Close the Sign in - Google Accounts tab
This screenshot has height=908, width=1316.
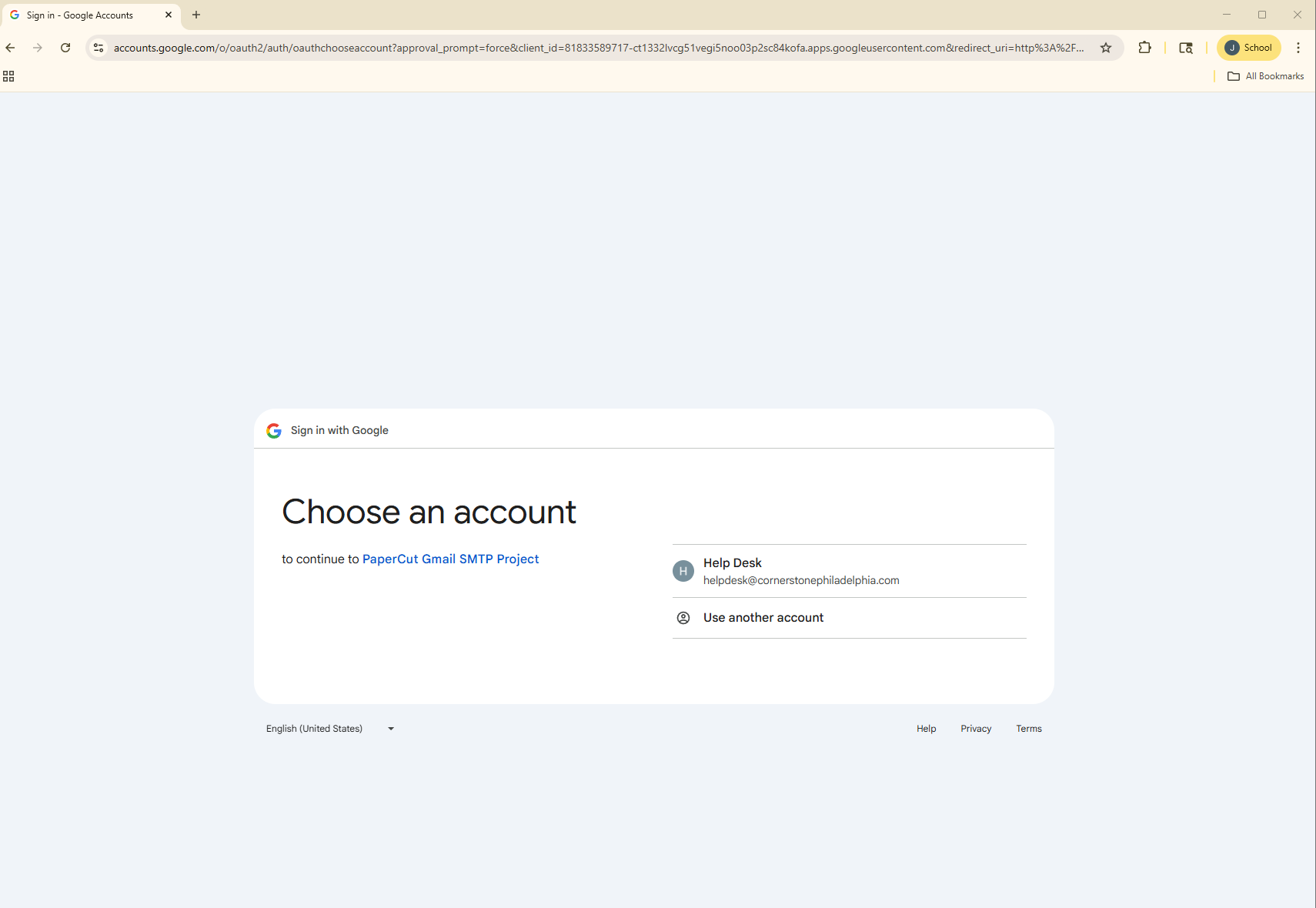[x=169, y=15]
